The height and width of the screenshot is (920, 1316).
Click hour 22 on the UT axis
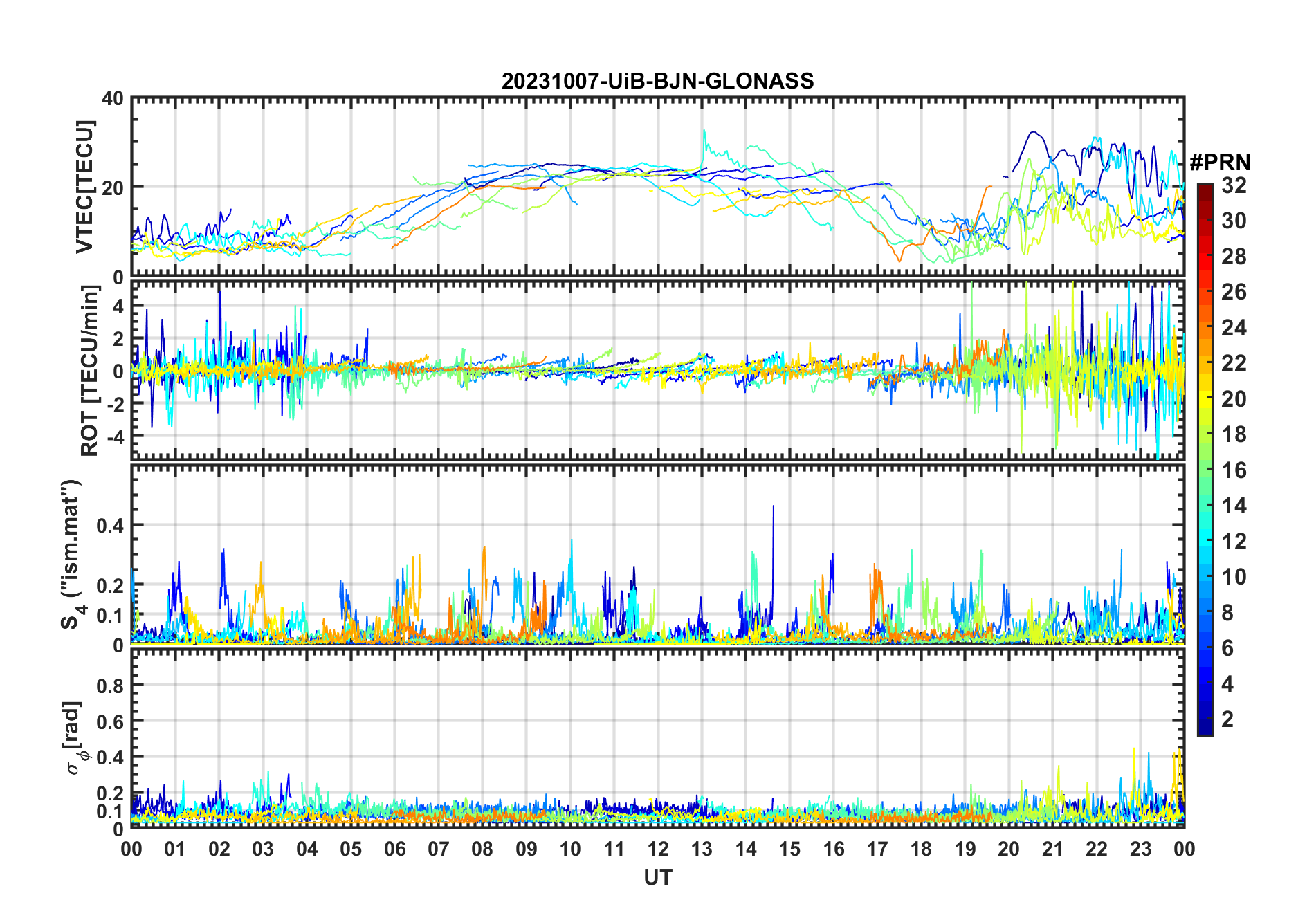coord(1097,849)
